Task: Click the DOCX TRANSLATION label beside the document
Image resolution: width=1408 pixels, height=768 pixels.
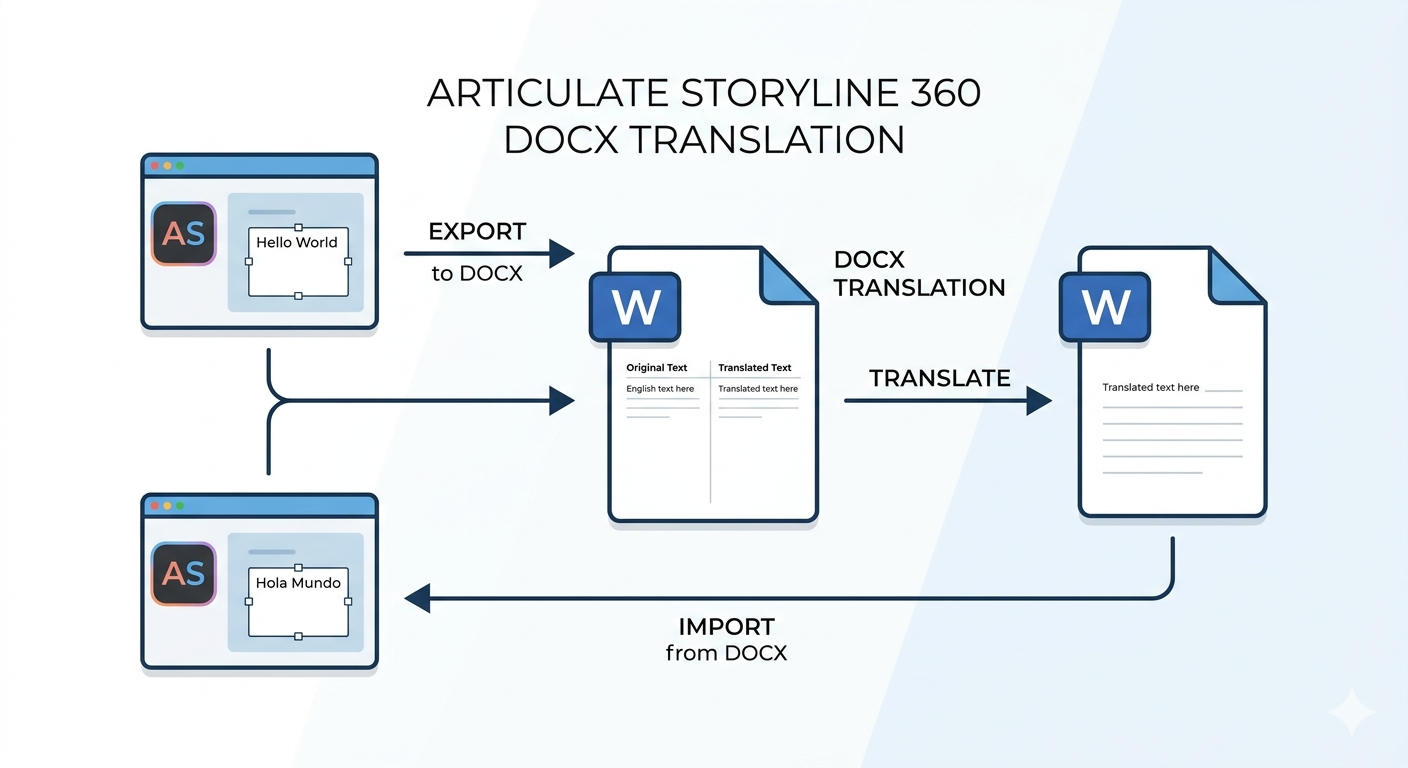Action: pos(919,273)
